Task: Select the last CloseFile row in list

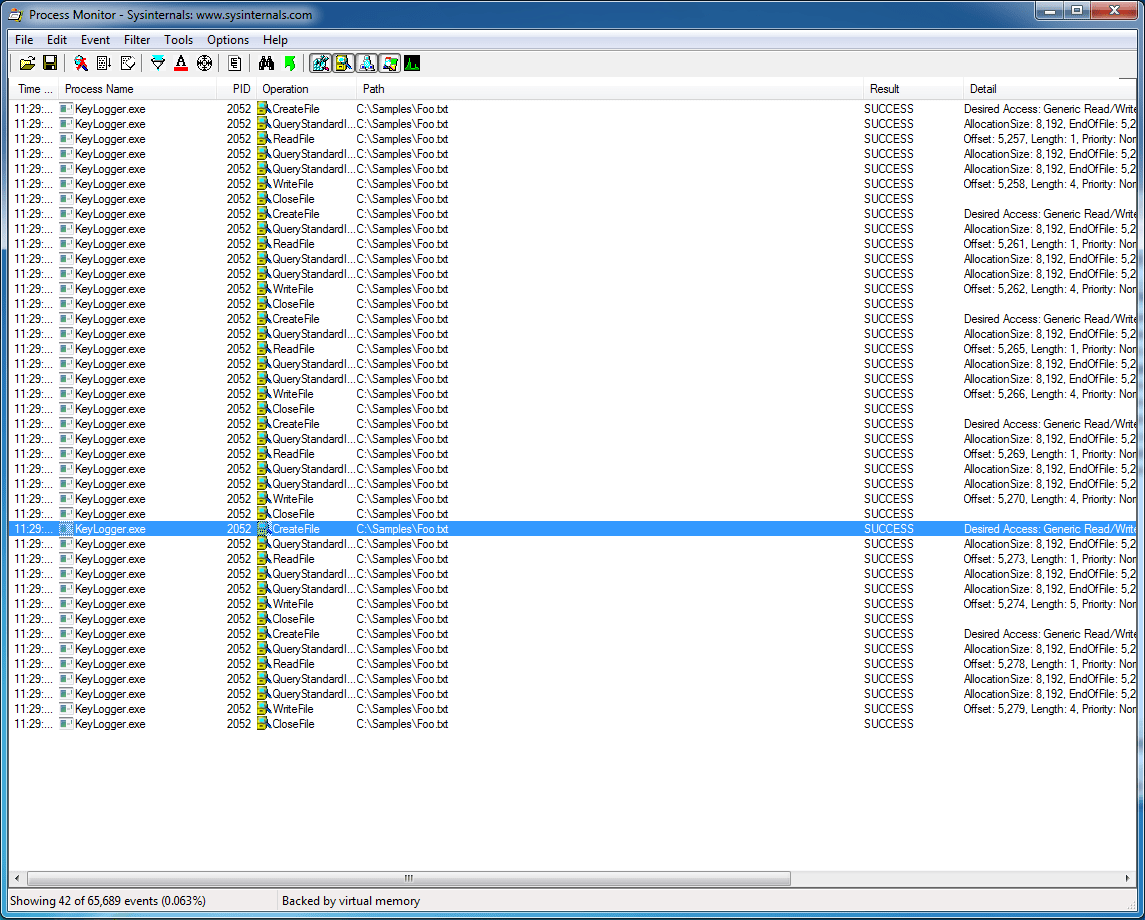Action: pyautogui.click(x=572, y=724)
